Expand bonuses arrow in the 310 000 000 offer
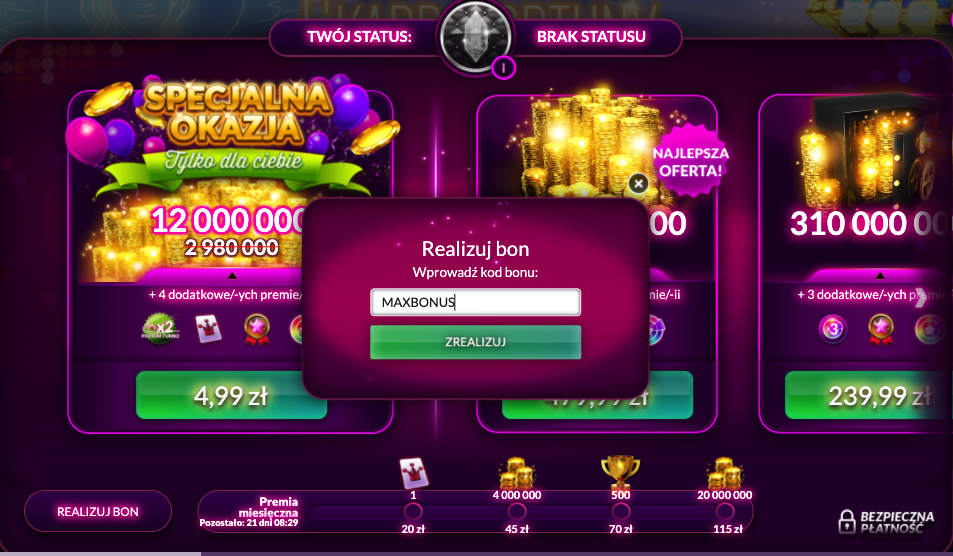 click(x=880, y=276)
